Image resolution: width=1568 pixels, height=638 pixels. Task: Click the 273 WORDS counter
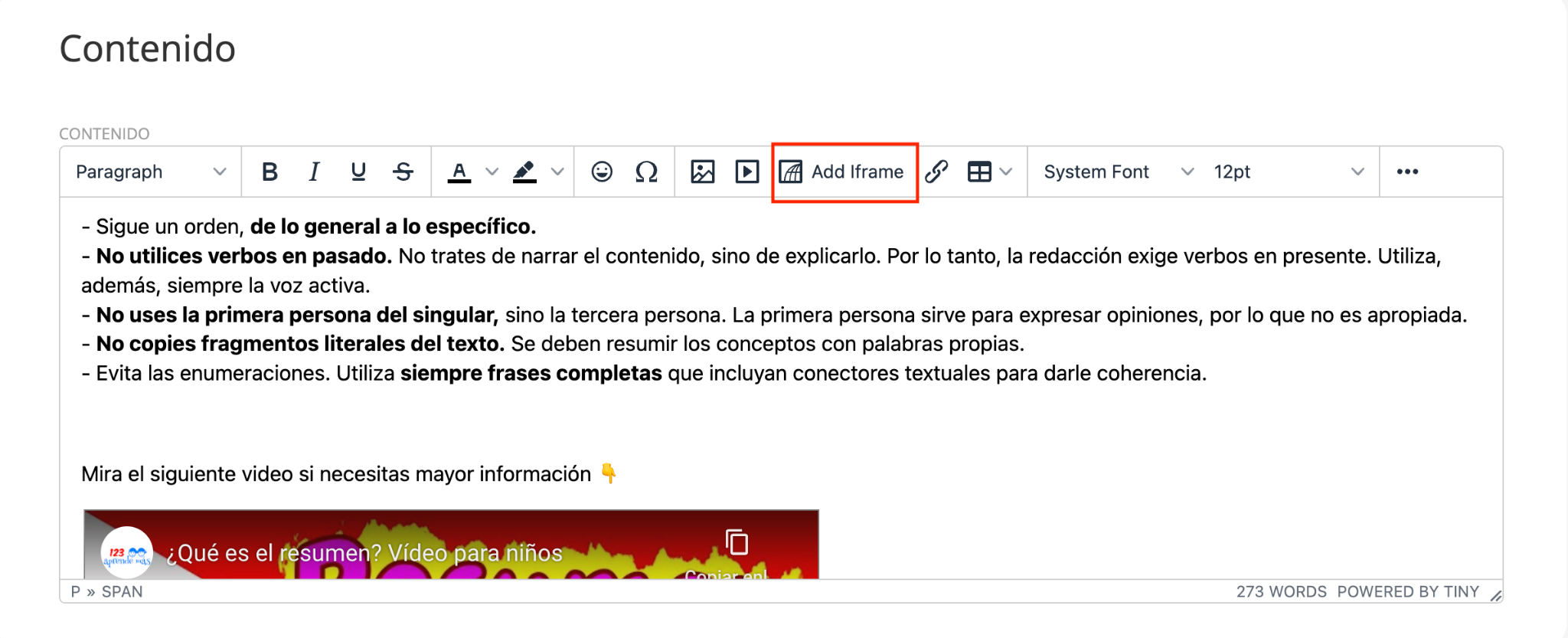coord(1281,592)
